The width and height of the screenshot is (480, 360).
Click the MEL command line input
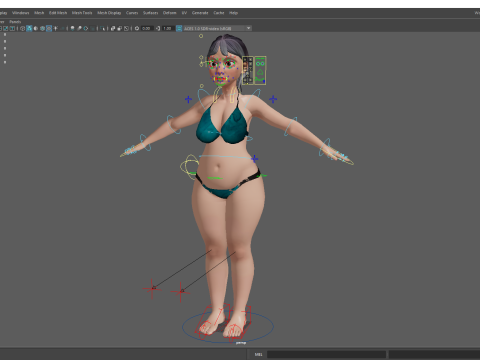(326, 354)
